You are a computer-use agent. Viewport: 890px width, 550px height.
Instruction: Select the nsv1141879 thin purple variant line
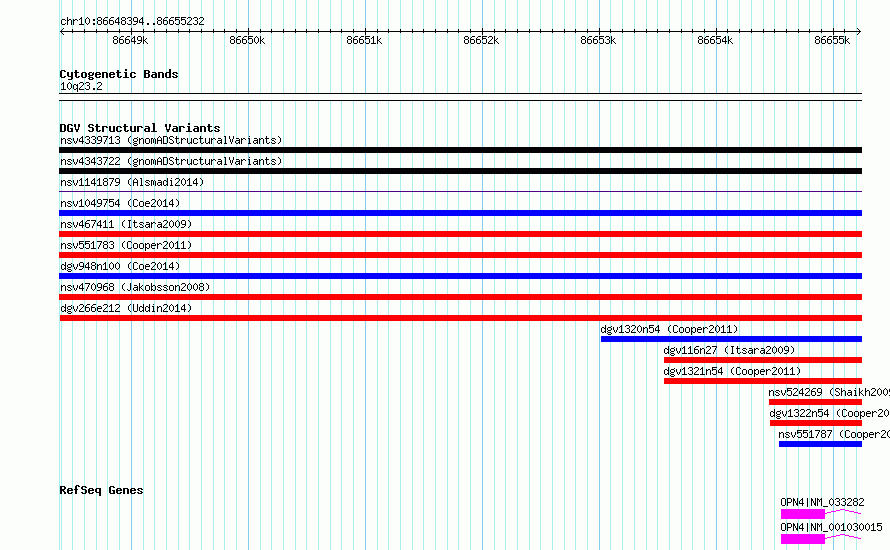point(460,191)
